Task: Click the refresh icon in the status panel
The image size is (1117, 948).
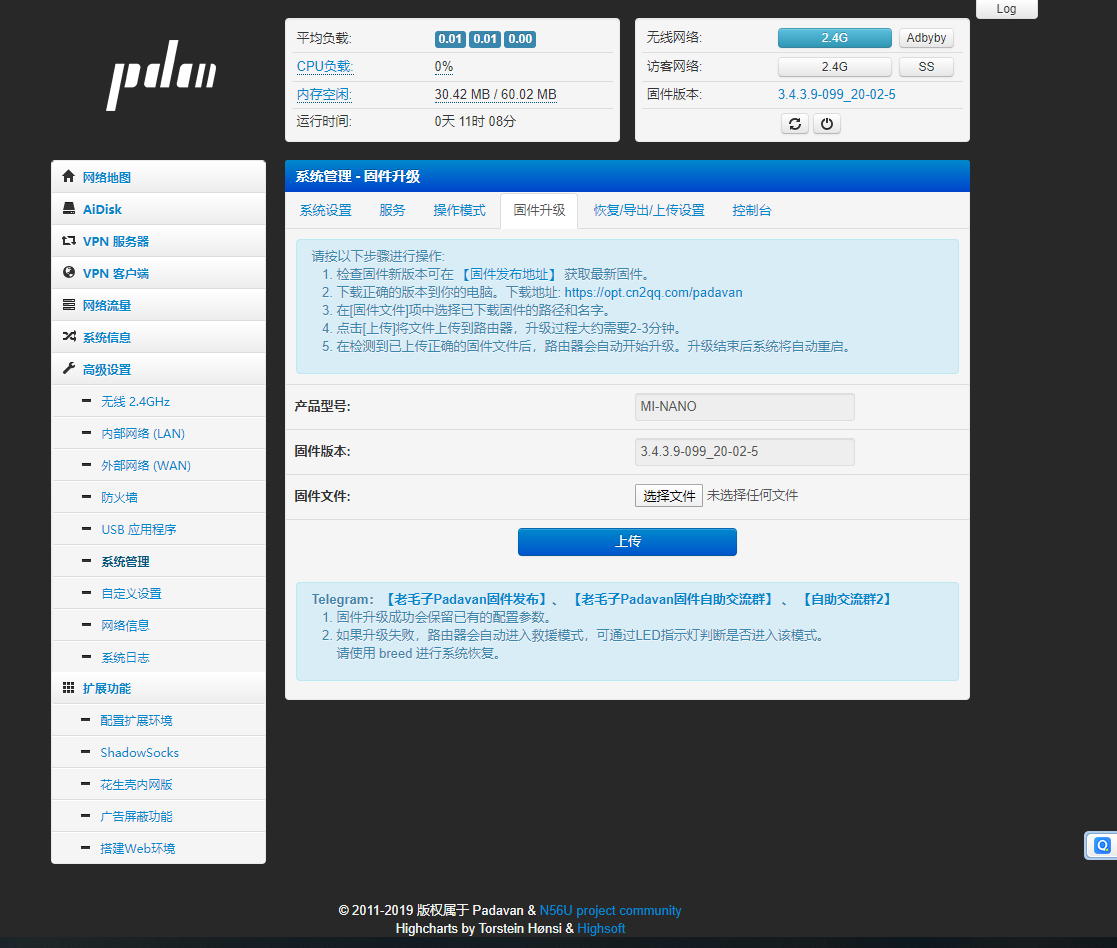Action: click(794, 123)
